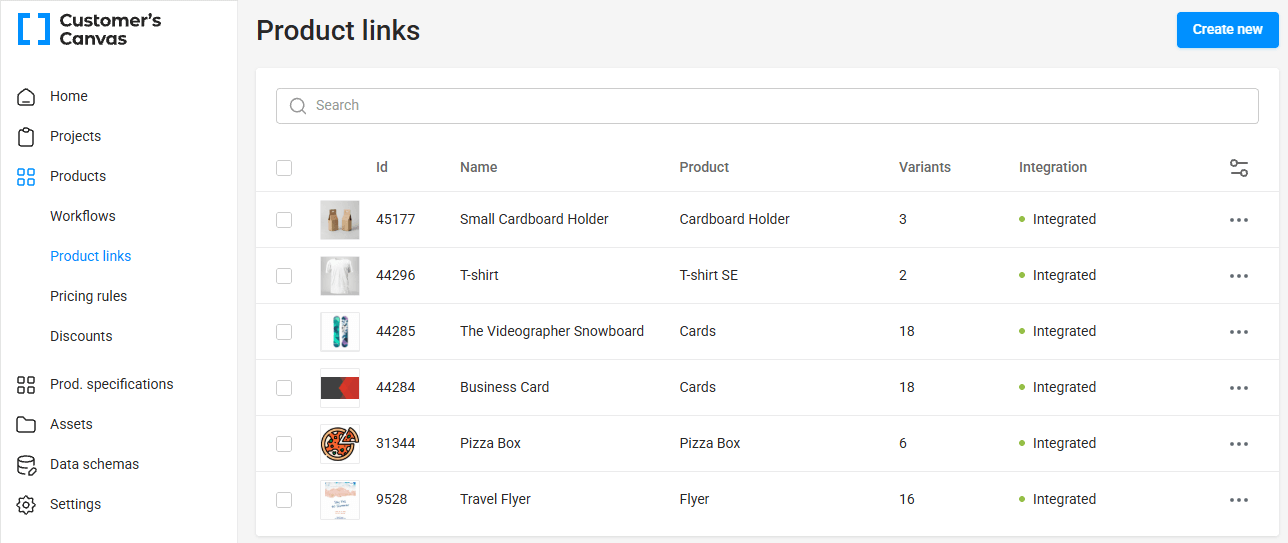
Task: Open table column filter settings icon
Action: click(1239, 168)
